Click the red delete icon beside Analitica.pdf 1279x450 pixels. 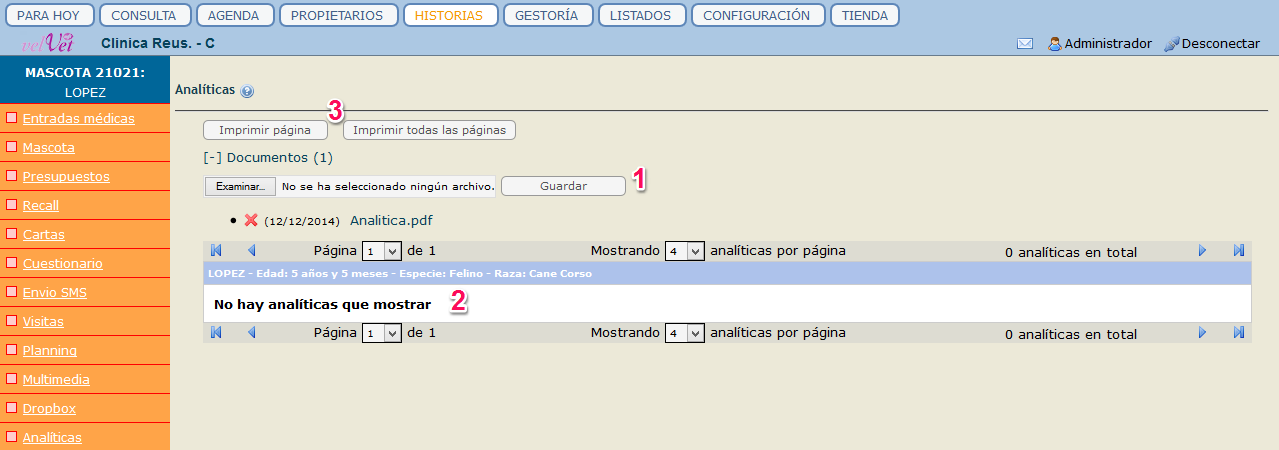[x=251, y=220]
